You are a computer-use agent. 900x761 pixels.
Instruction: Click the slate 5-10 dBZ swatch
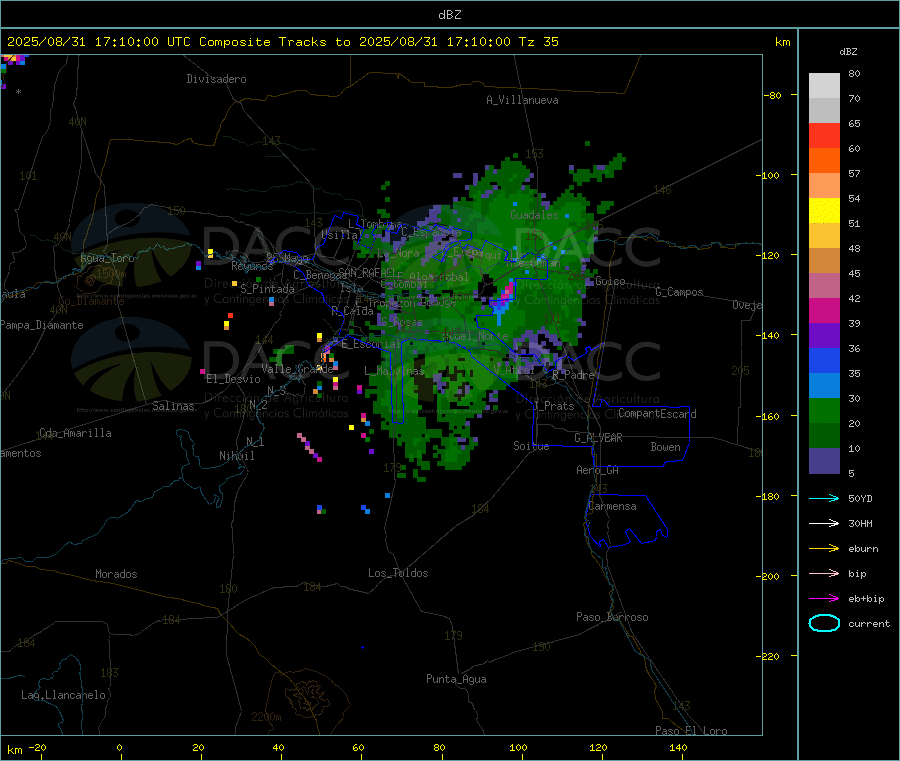click(824, 460)
